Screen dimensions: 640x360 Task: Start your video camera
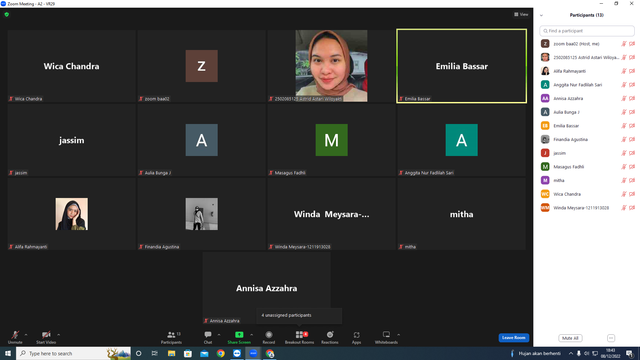[46, 337]
